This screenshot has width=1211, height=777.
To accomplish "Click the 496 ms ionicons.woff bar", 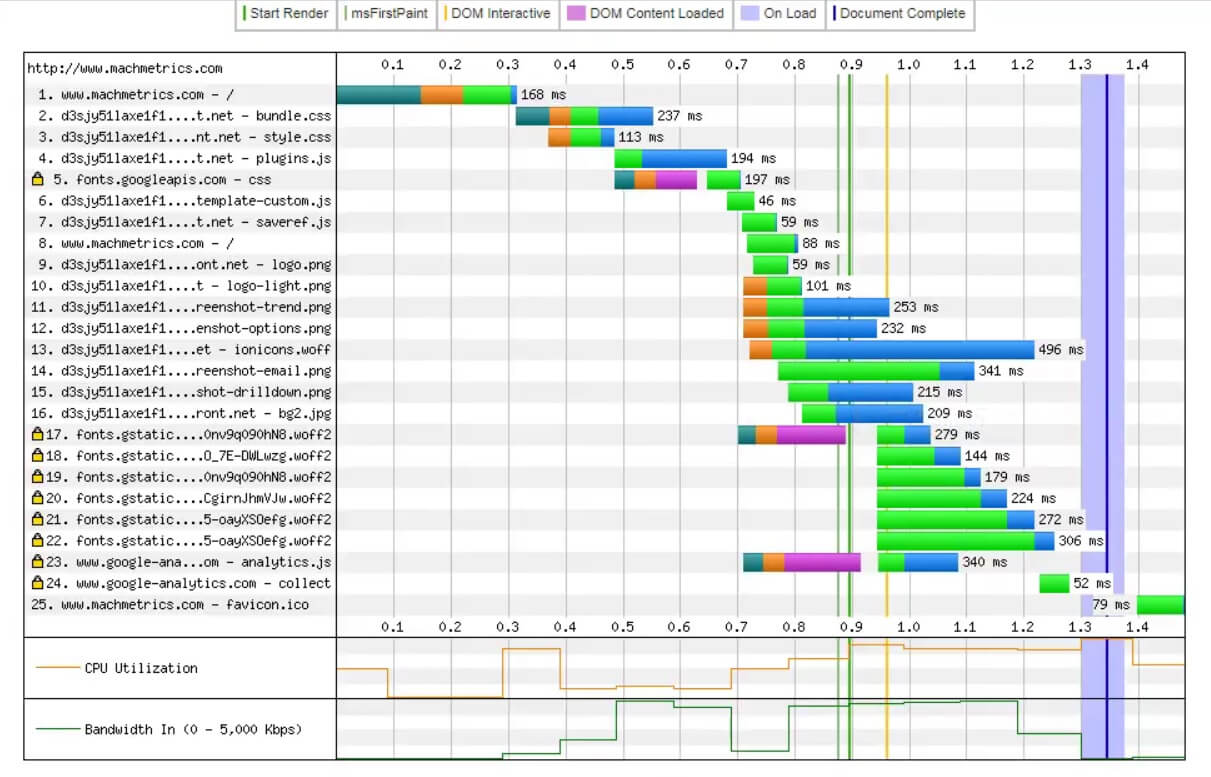I will (918, 350).
